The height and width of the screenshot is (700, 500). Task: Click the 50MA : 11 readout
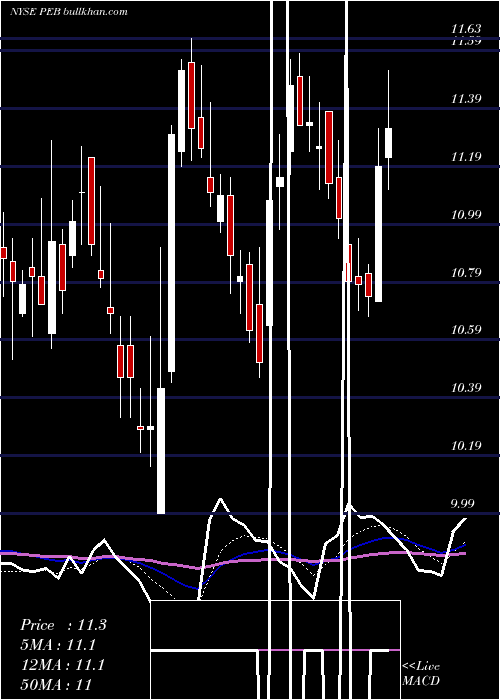click(x=56, y=684)
